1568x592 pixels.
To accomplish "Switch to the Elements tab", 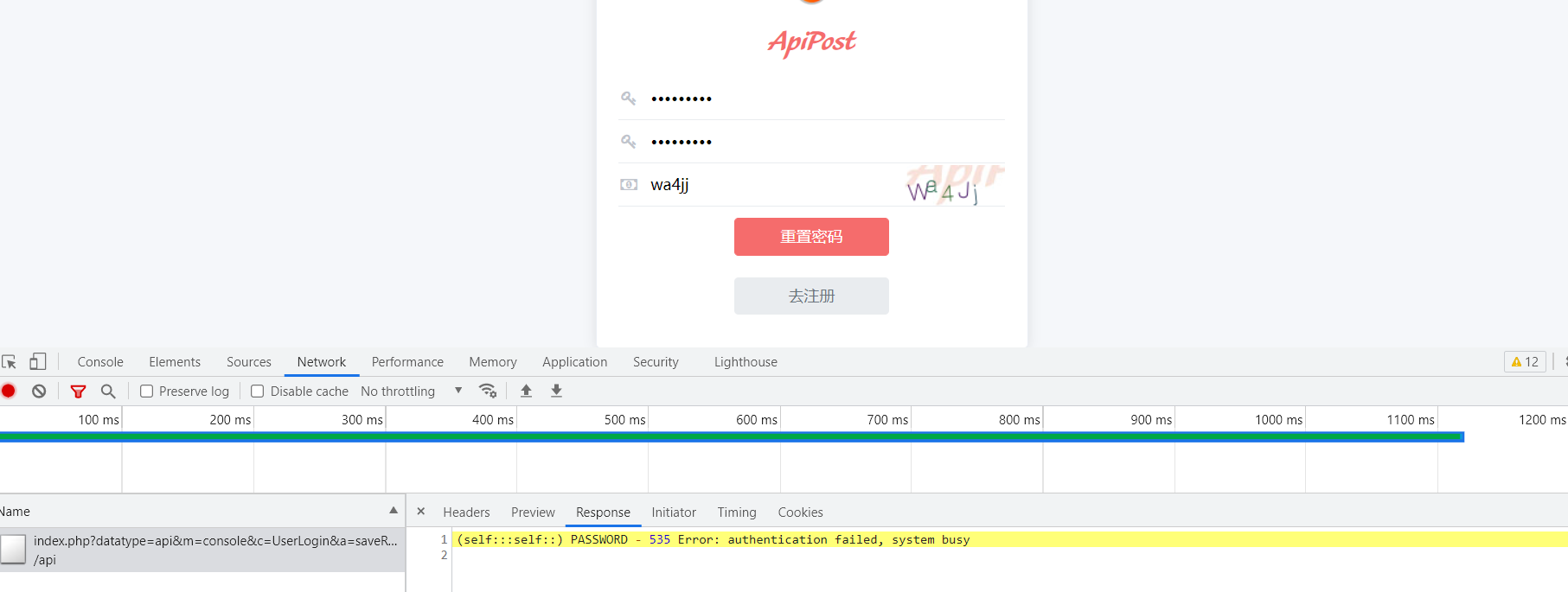I will [175, 362].
